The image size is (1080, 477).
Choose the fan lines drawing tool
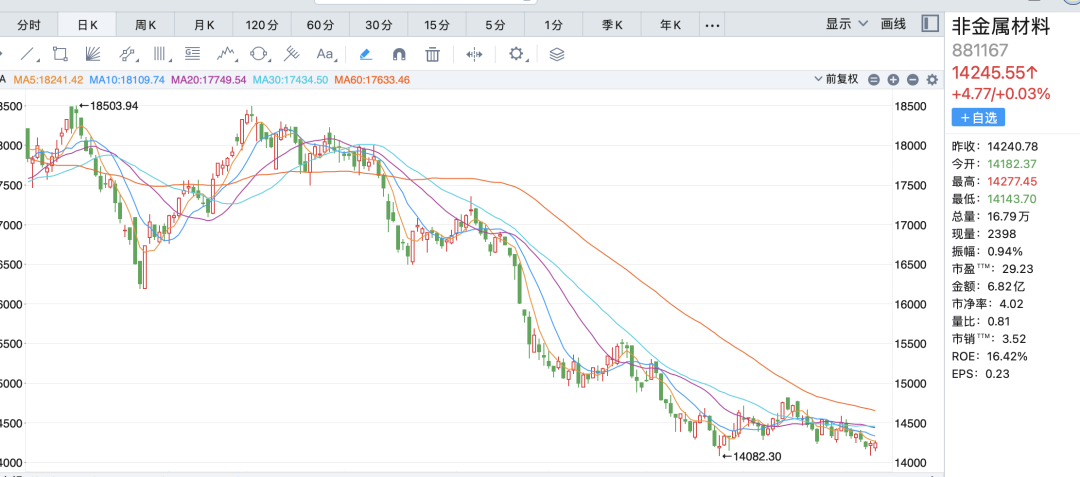(93, 54)
